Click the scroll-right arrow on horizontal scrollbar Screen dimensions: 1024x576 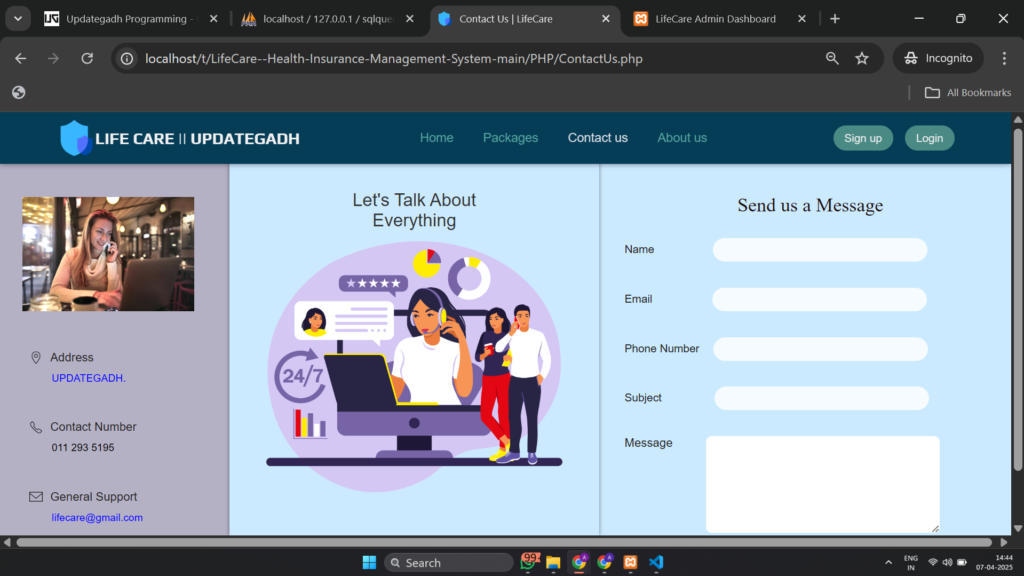click(1004, 542)
